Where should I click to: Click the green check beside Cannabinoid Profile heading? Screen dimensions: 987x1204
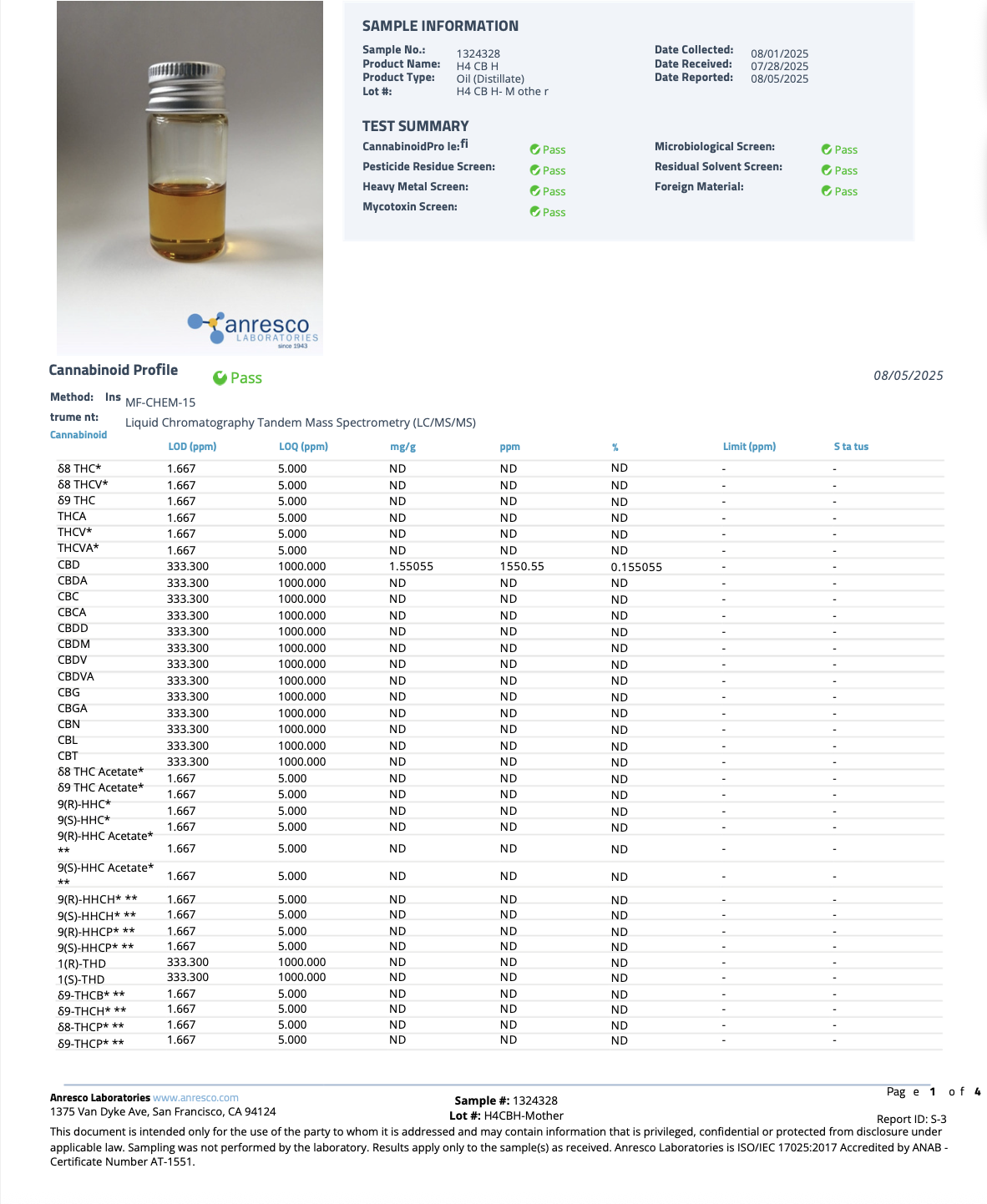[220, 378]
